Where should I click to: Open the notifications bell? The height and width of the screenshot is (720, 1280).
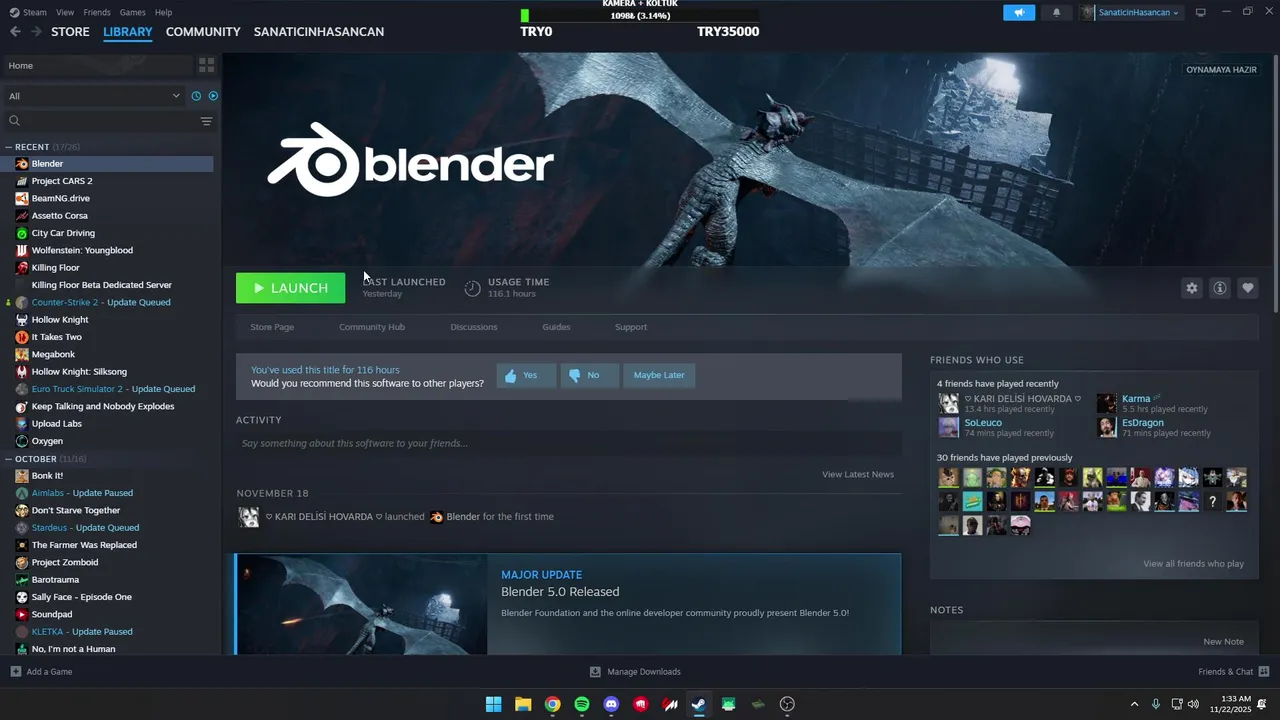point(1057,12)
